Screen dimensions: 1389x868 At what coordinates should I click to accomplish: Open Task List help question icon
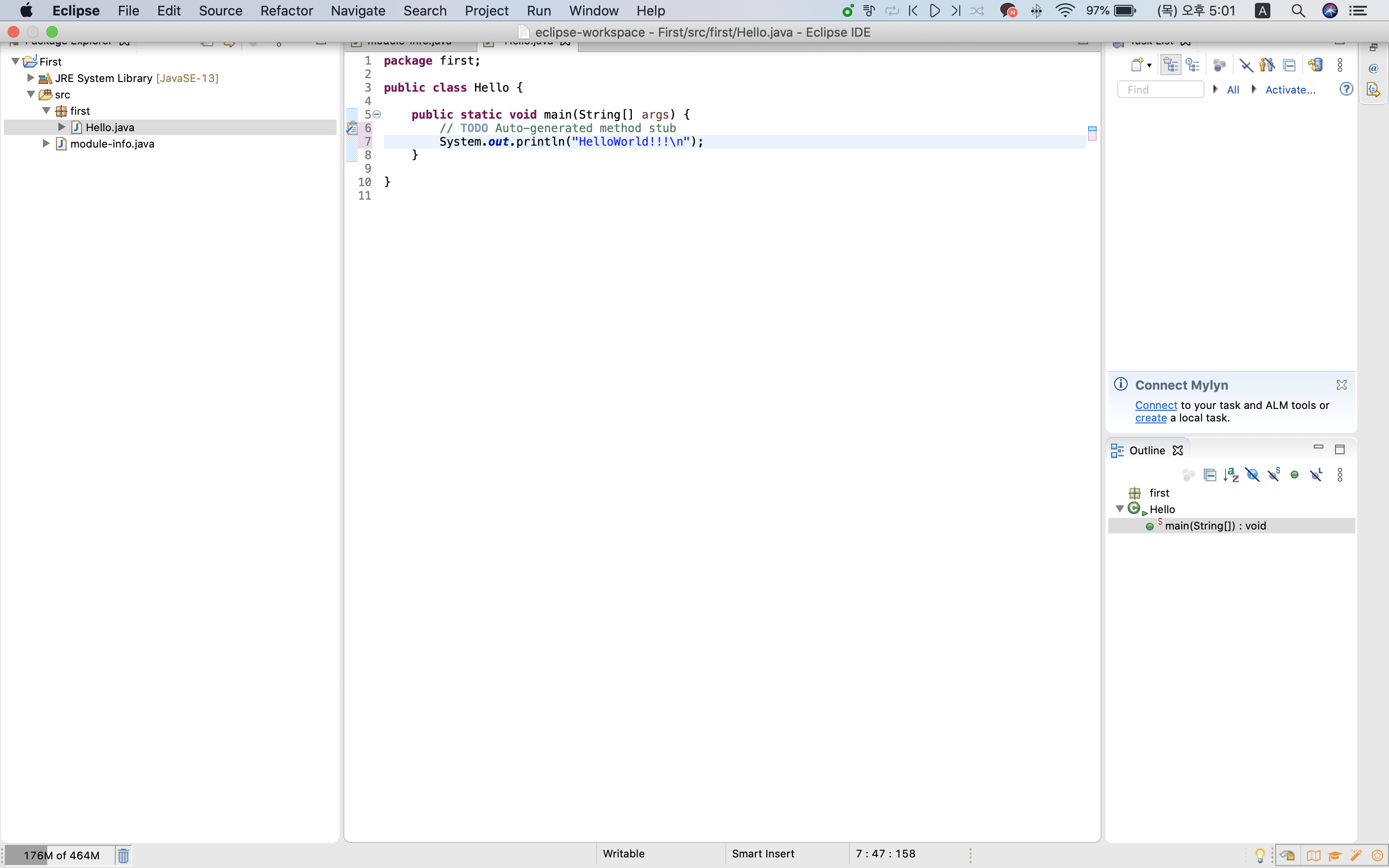coord(1346,89)
